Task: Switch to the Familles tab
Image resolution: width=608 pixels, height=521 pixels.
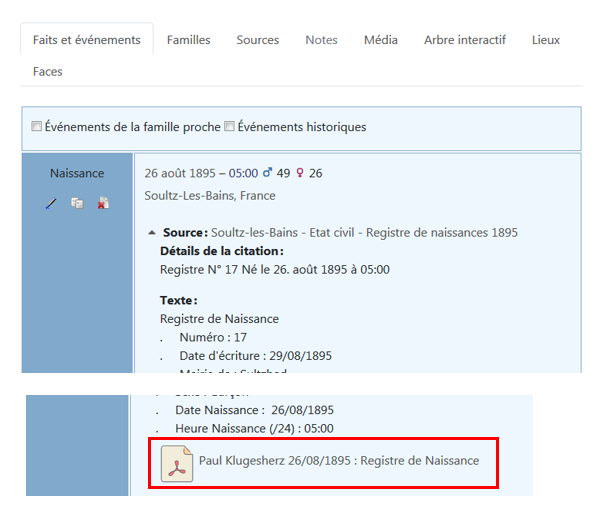Action: click(188, 40)
